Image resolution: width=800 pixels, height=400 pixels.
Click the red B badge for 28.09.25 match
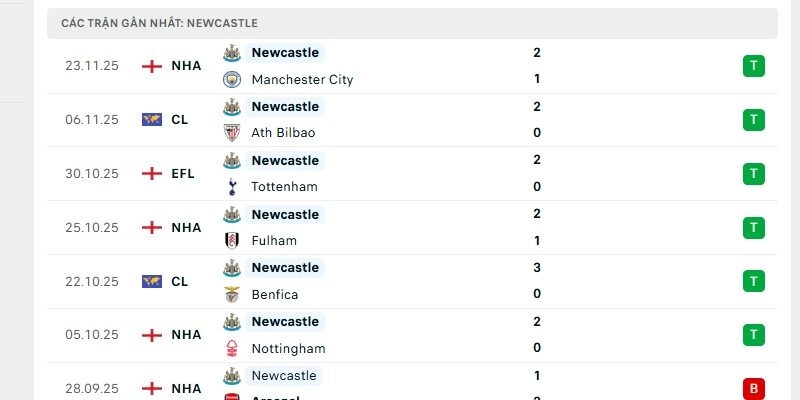[x=753, y=388]
